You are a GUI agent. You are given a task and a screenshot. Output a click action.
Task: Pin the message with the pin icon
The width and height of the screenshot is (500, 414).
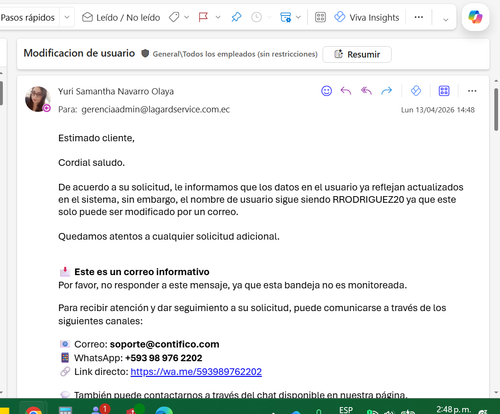tap(236, 17)
